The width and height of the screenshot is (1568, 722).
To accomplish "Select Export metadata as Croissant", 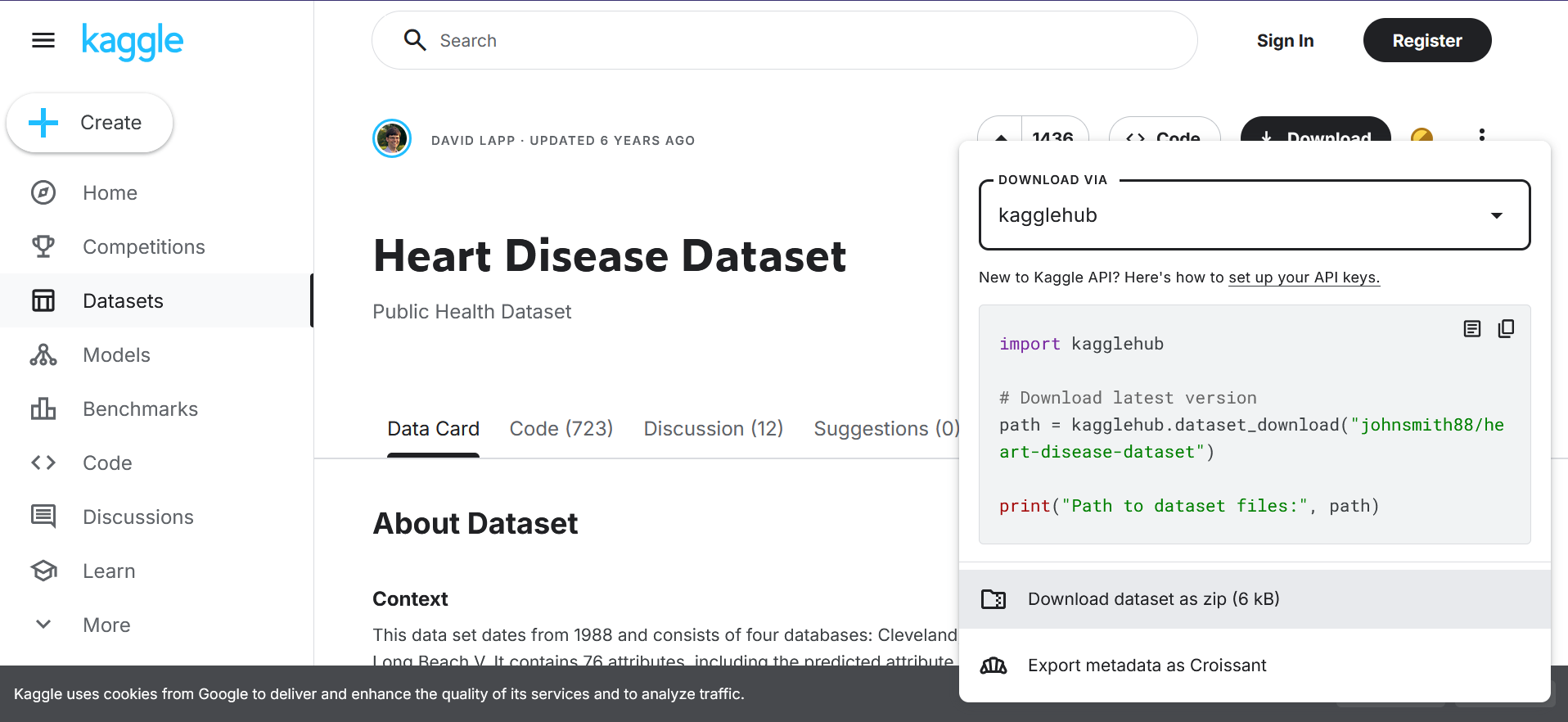I will tap(1255, 666).
